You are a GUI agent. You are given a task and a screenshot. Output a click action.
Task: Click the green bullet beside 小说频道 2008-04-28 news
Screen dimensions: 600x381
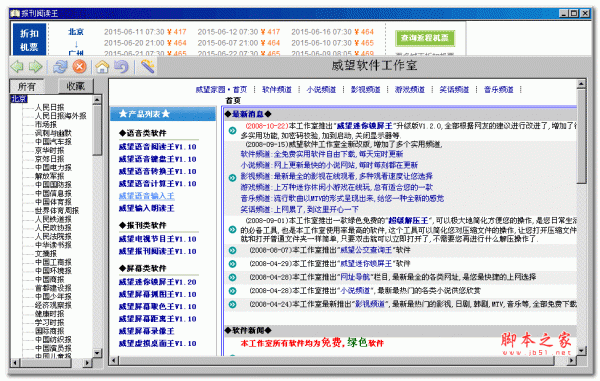(232, 291)
